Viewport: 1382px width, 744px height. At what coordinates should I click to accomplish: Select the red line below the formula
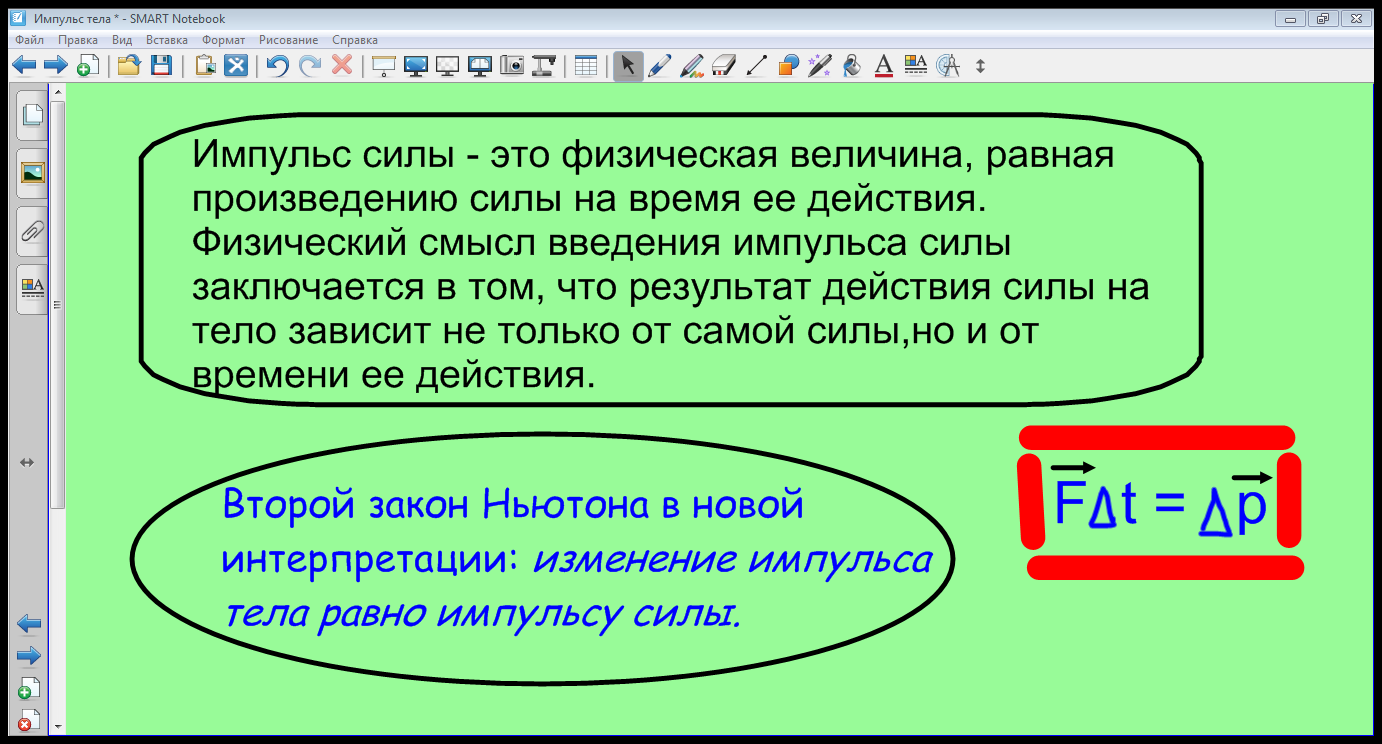click(x=1166, y=567)
